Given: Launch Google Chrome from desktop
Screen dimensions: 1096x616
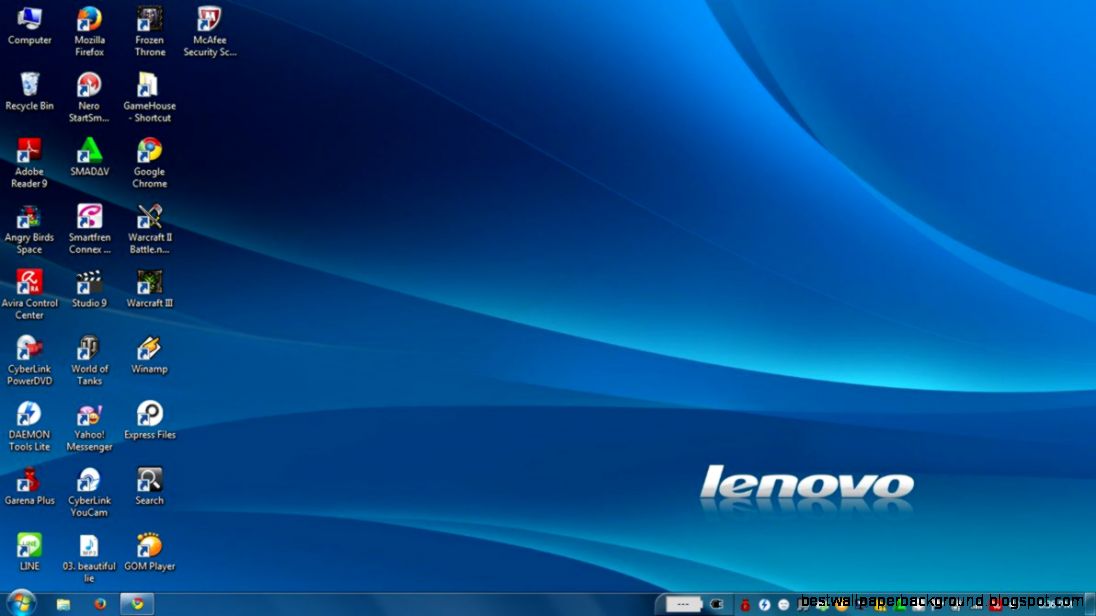Looking at the screenshot, I should pos(150,164).
